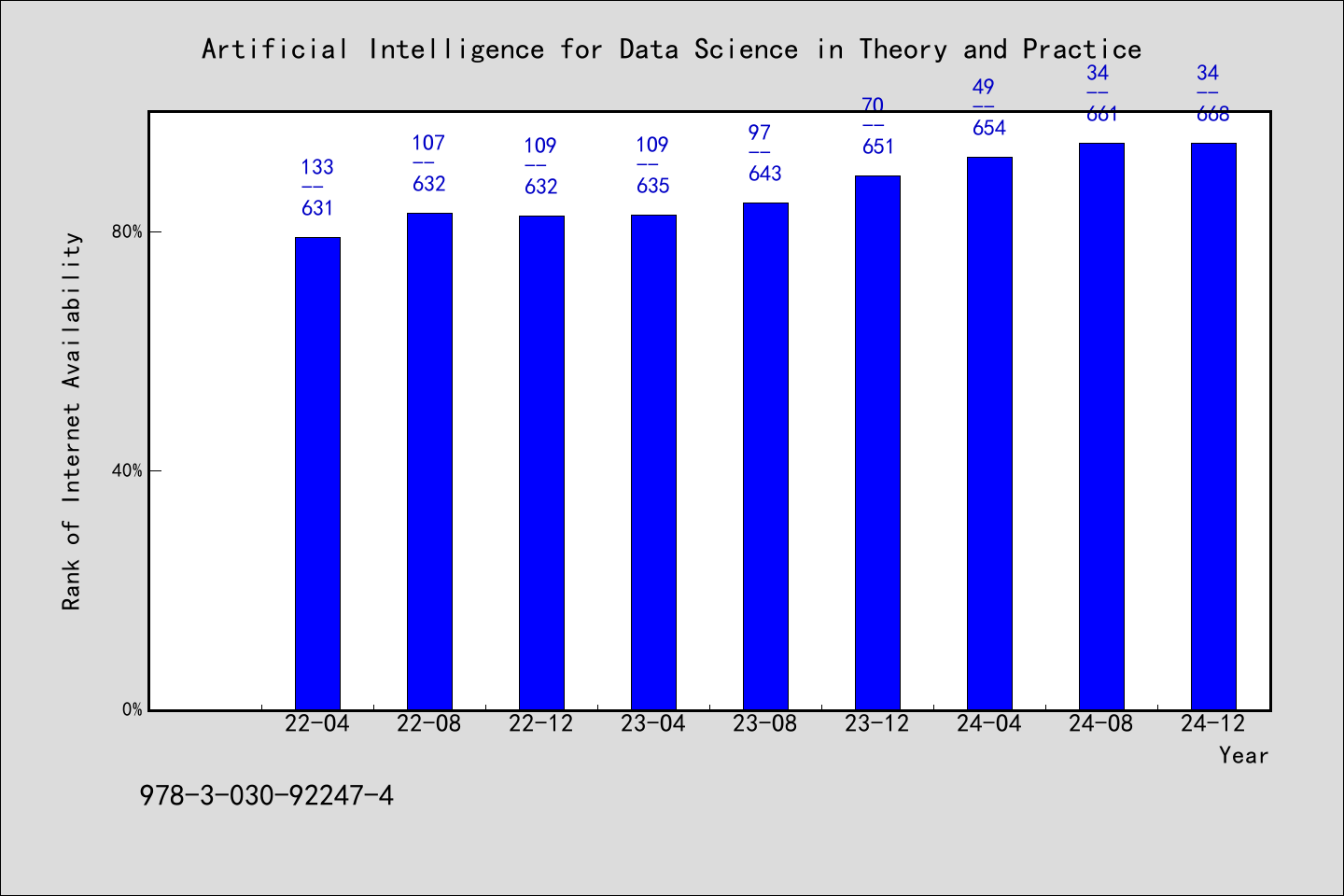Select the 22-08 x-axis label
1344x896 pixels.
429,723
